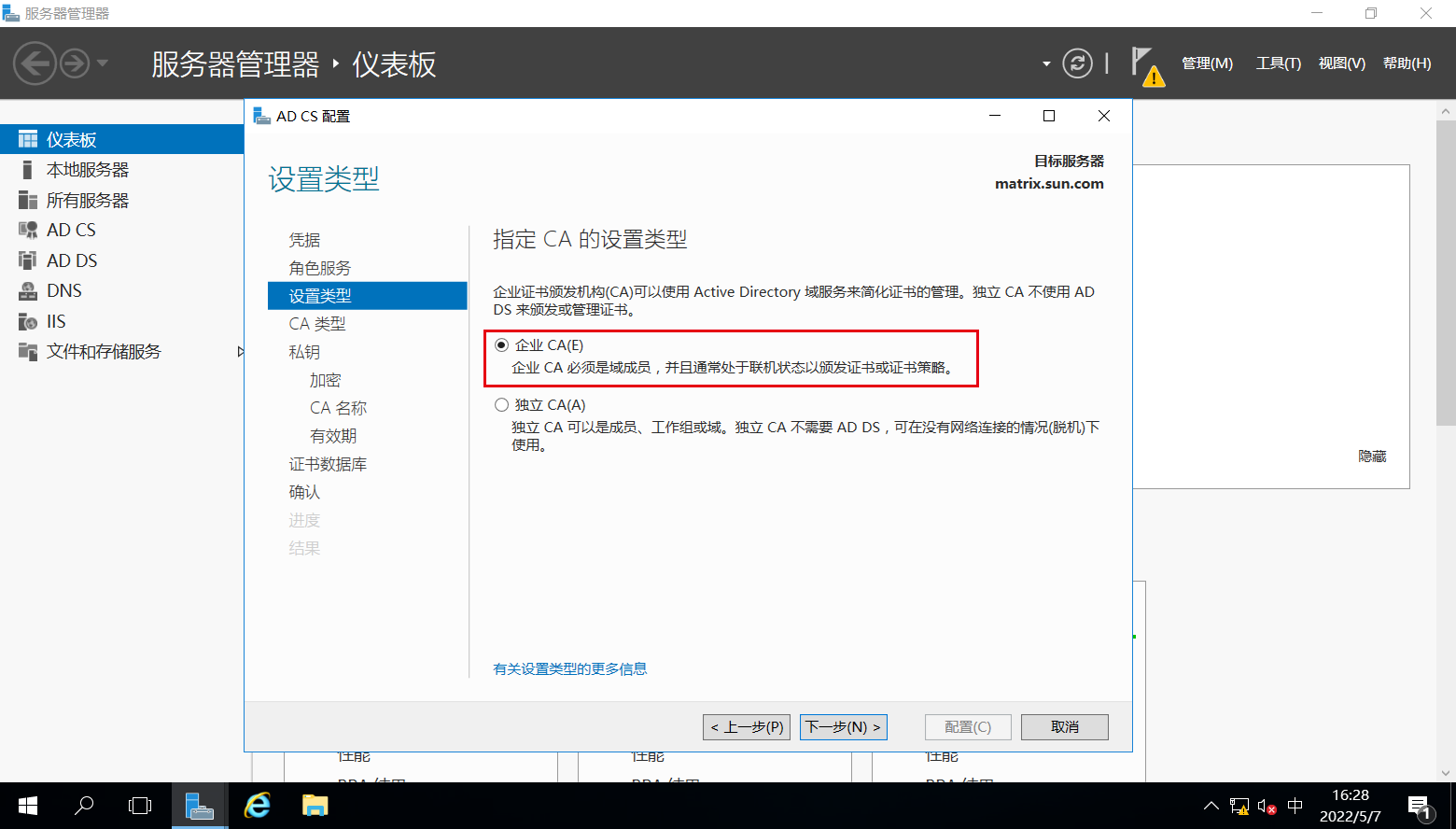Click the AD CS 配置 dialog title icon
The image size is (1456, 829).
coord(262,116)
